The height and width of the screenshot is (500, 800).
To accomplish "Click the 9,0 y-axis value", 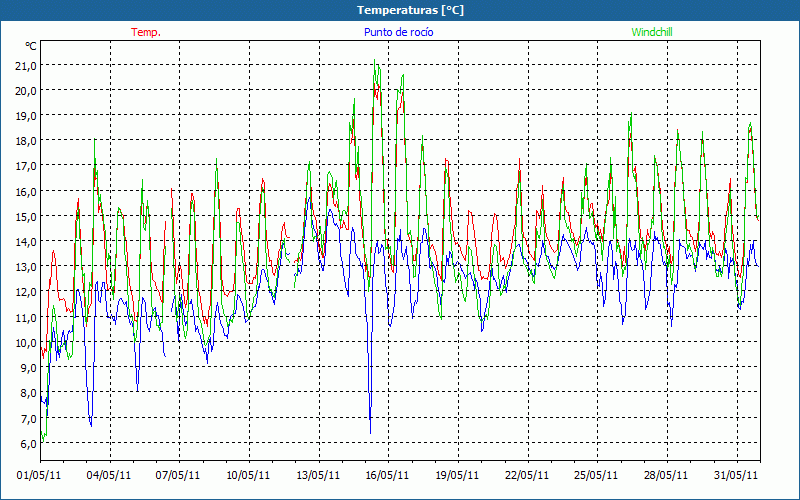I will [x=28, y=367].
